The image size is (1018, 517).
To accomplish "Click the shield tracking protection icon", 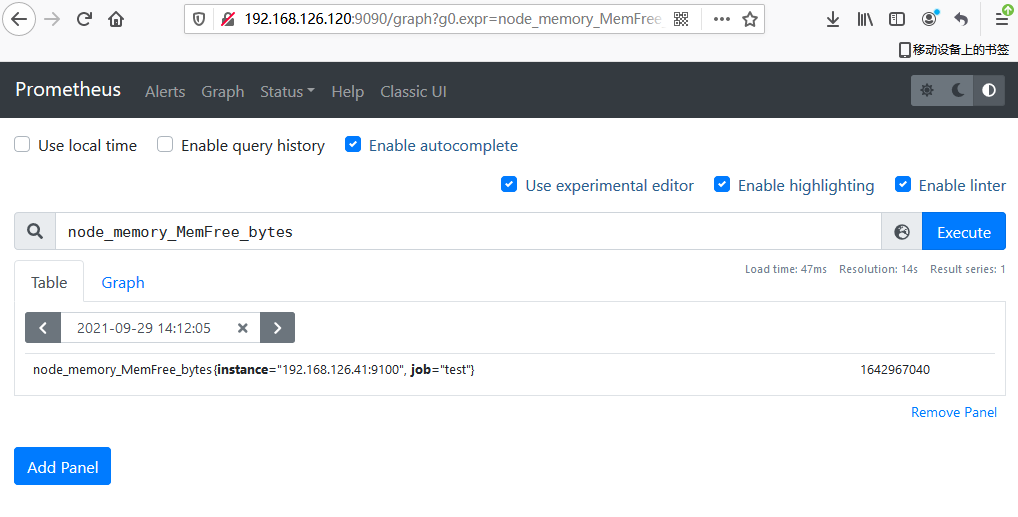I will point(199,19).
